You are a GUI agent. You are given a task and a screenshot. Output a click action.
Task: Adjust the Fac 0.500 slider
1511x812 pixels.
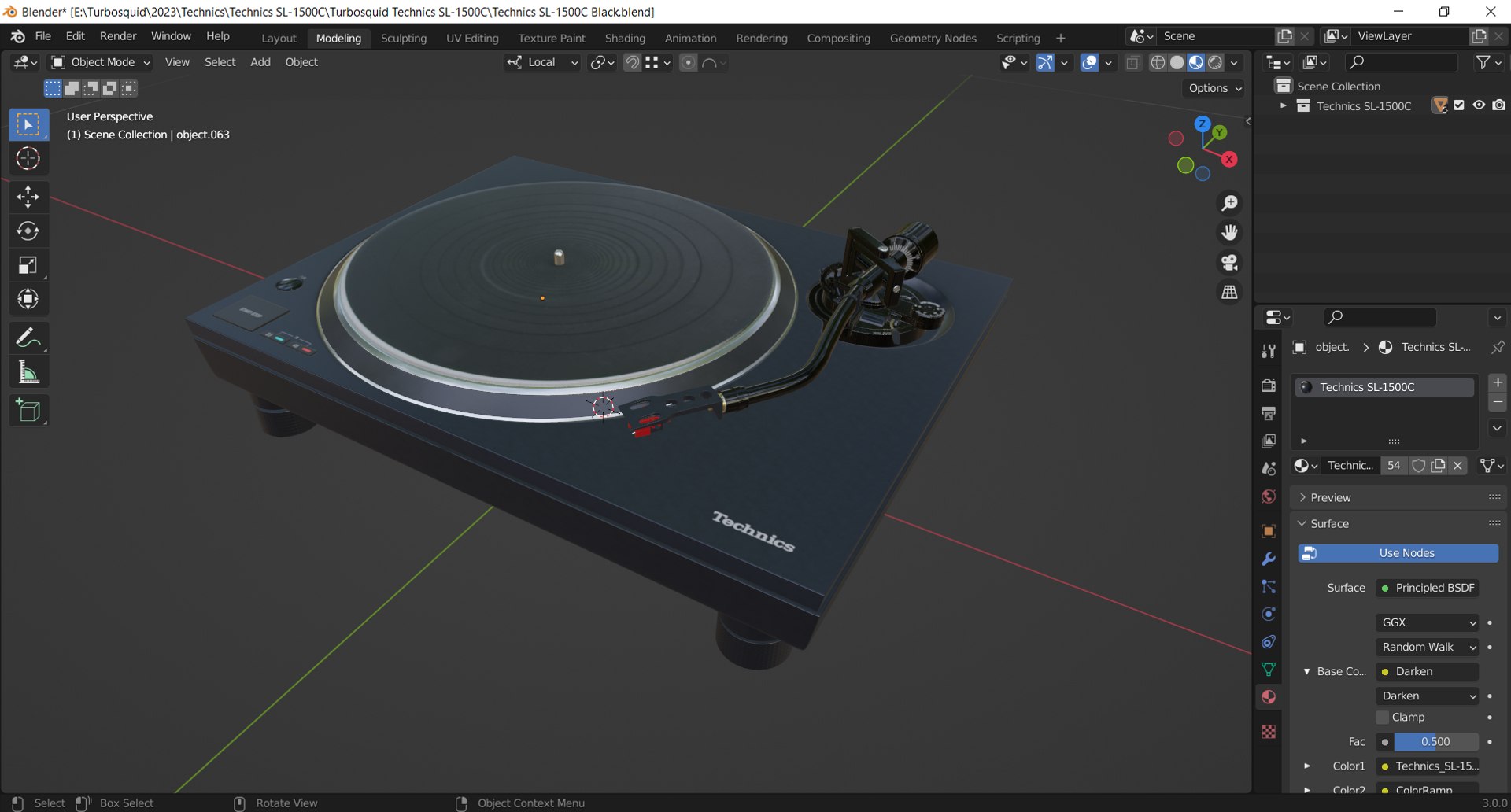click(x=1435, y=741)
